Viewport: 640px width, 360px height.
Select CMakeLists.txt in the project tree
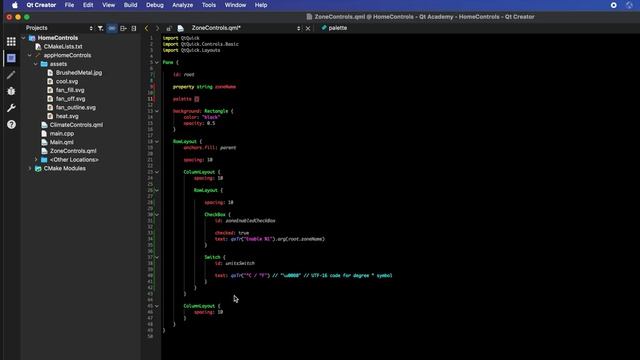[x=63, y=47]
